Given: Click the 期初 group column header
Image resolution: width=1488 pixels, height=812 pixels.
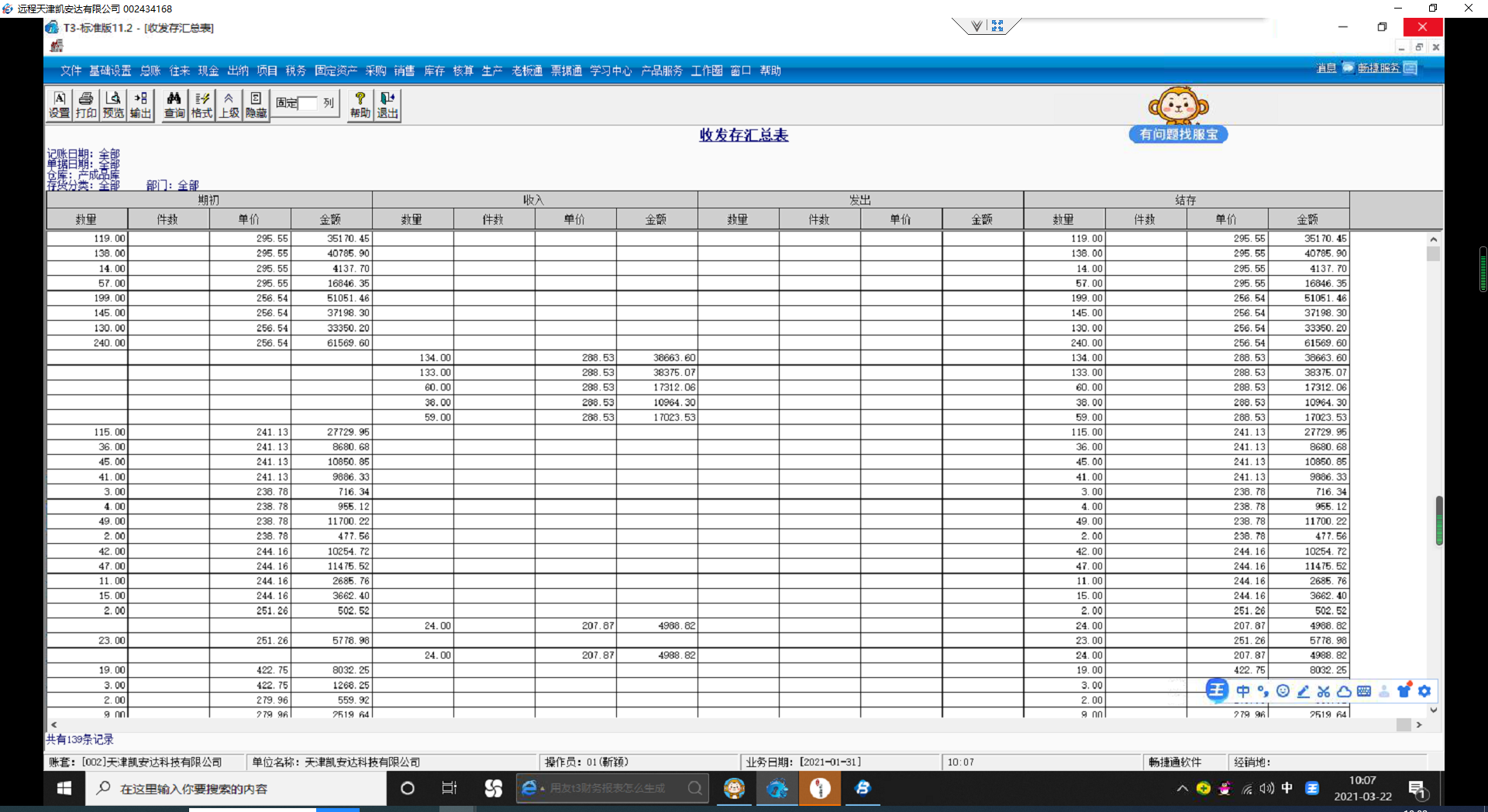Looking at the screenshot, I should point(208,200).
